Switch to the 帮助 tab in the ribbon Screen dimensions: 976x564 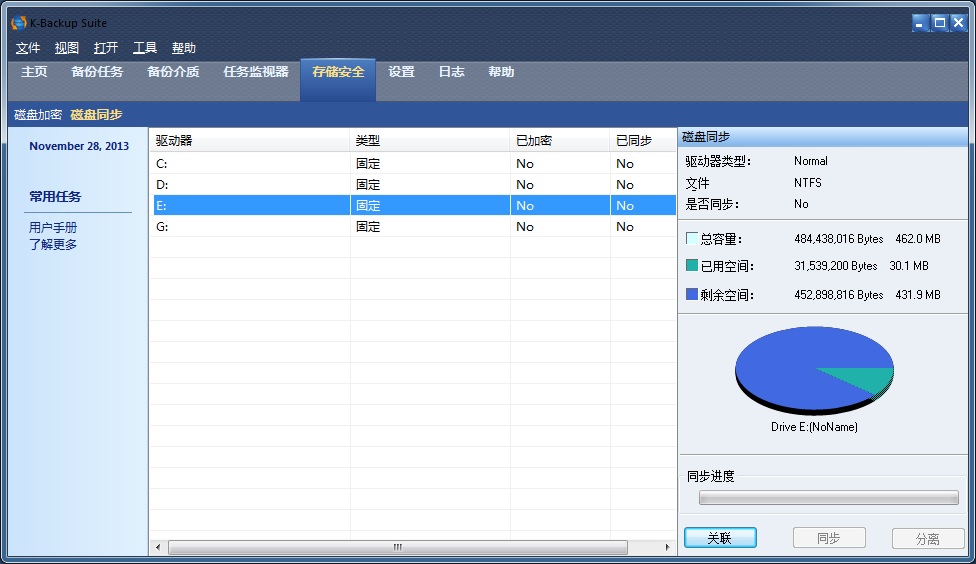point(501,72)
